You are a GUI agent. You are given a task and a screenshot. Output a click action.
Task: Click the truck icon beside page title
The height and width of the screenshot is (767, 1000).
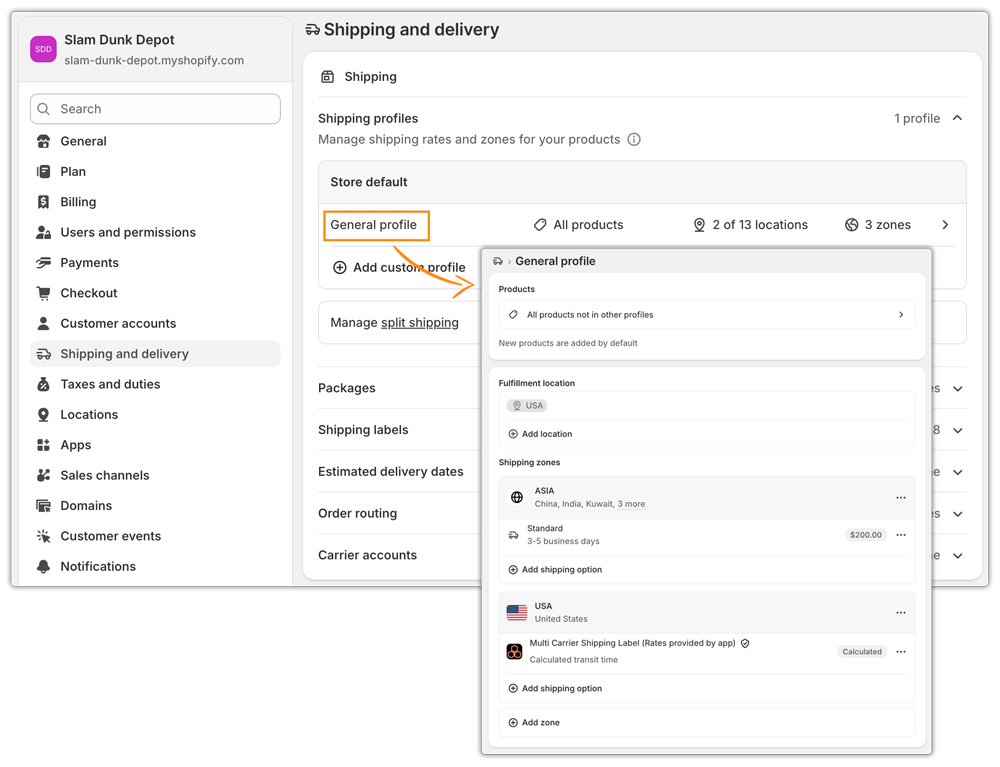click(x=312, y=29)
